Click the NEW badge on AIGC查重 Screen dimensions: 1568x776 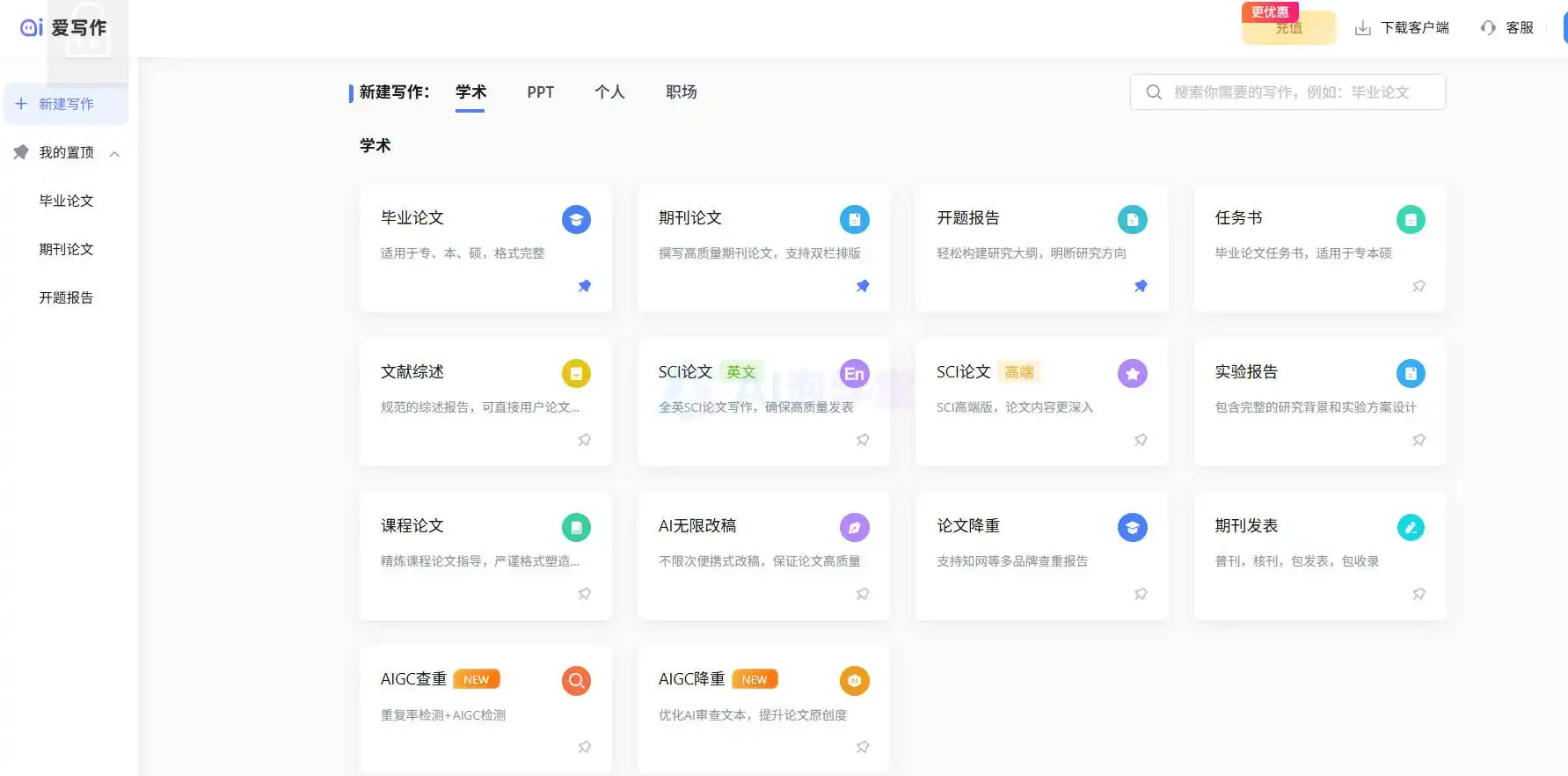tap(476, 679)
